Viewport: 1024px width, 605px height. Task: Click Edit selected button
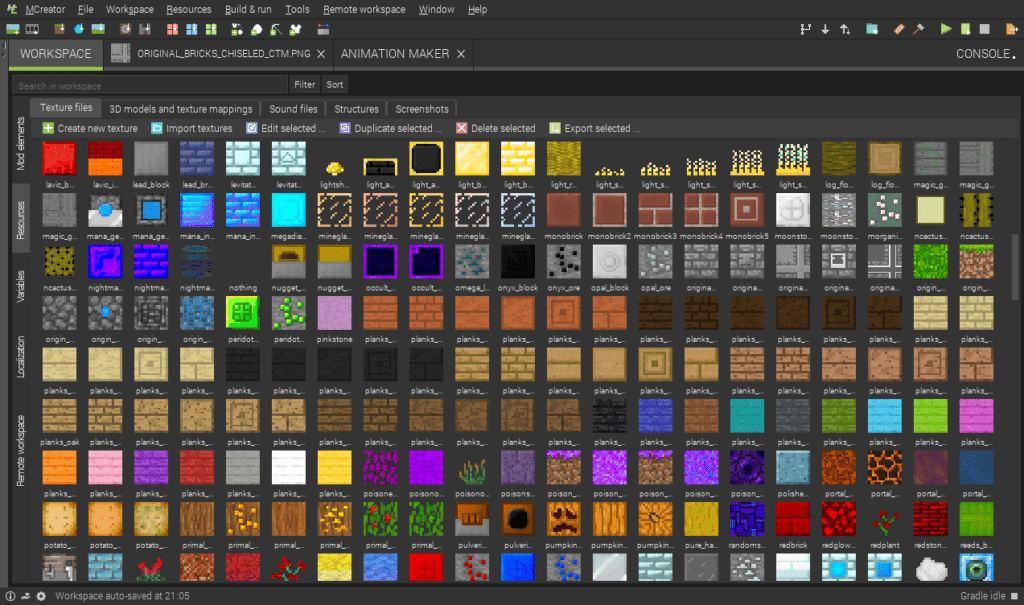pos(285,128)
